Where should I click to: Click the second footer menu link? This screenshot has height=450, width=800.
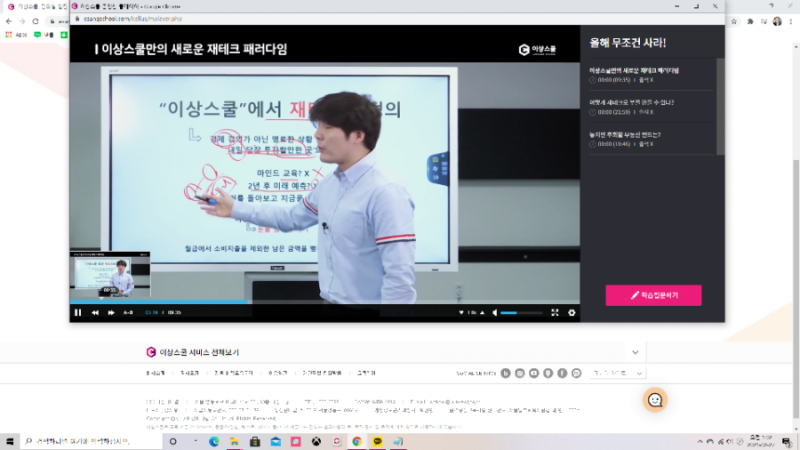click(189, 373)
